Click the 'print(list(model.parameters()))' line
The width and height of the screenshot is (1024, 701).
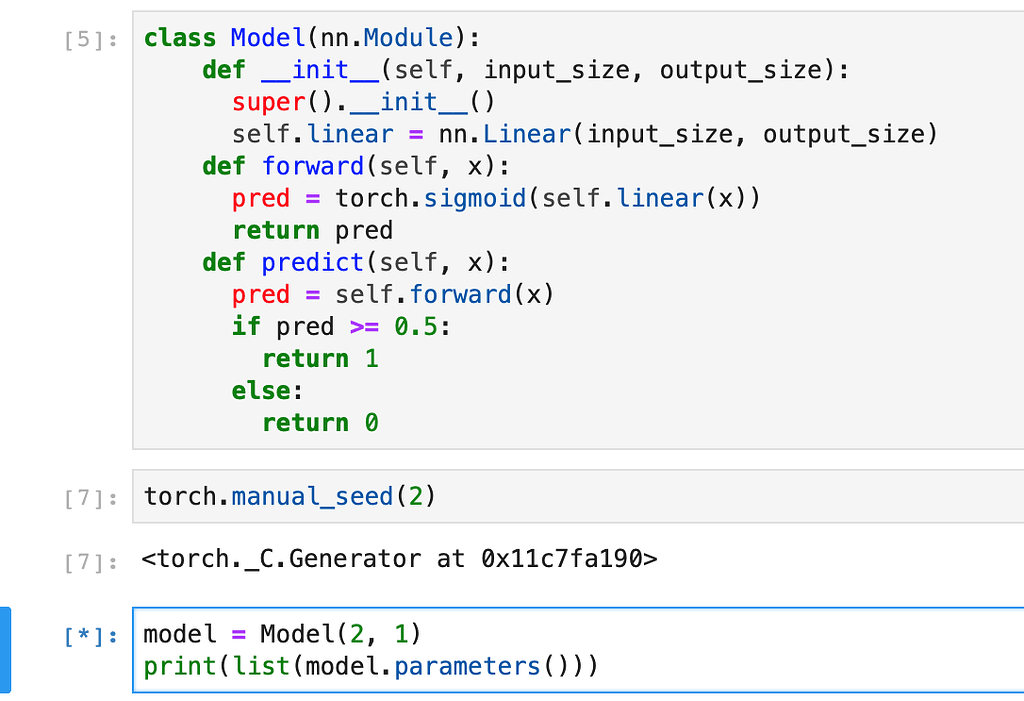pos(370,666)
